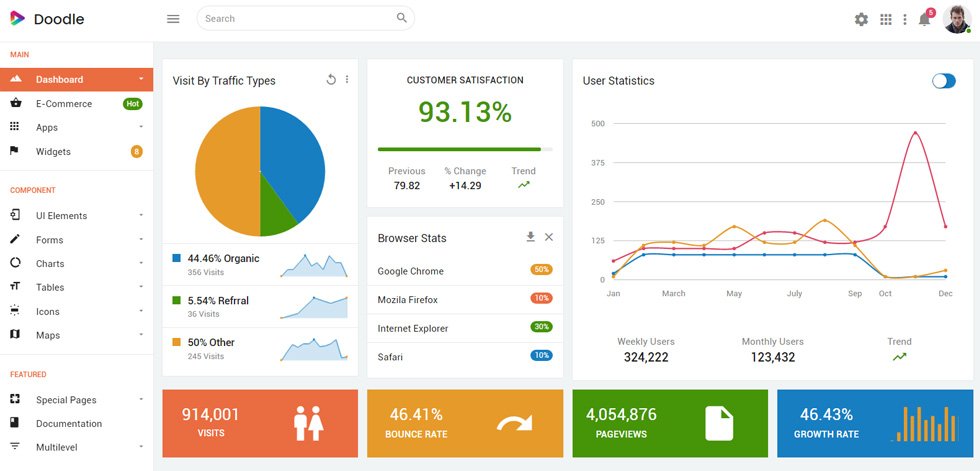Open the 46.43% Growth Rate card

875,424
